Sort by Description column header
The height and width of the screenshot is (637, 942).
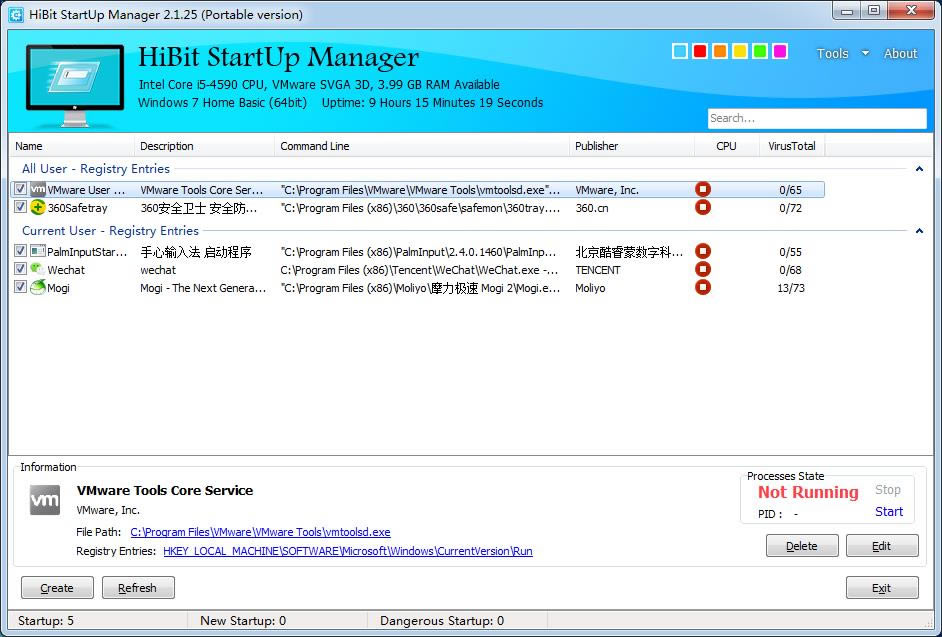pos(204,146)
